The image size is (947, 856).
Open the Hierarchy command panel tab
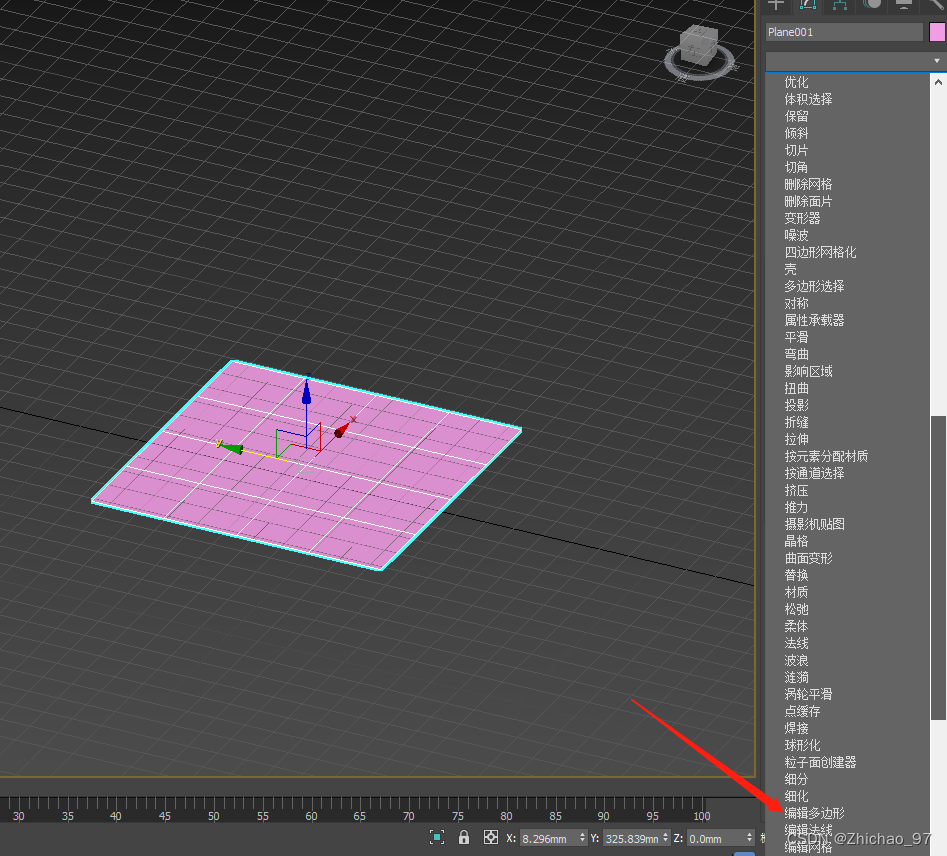839,5
